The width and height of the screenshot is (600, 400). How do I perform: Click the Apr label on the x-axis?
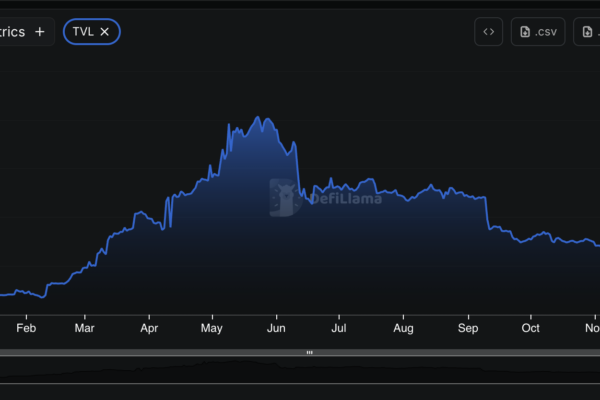pyautogui.click(x=149, y=328)
